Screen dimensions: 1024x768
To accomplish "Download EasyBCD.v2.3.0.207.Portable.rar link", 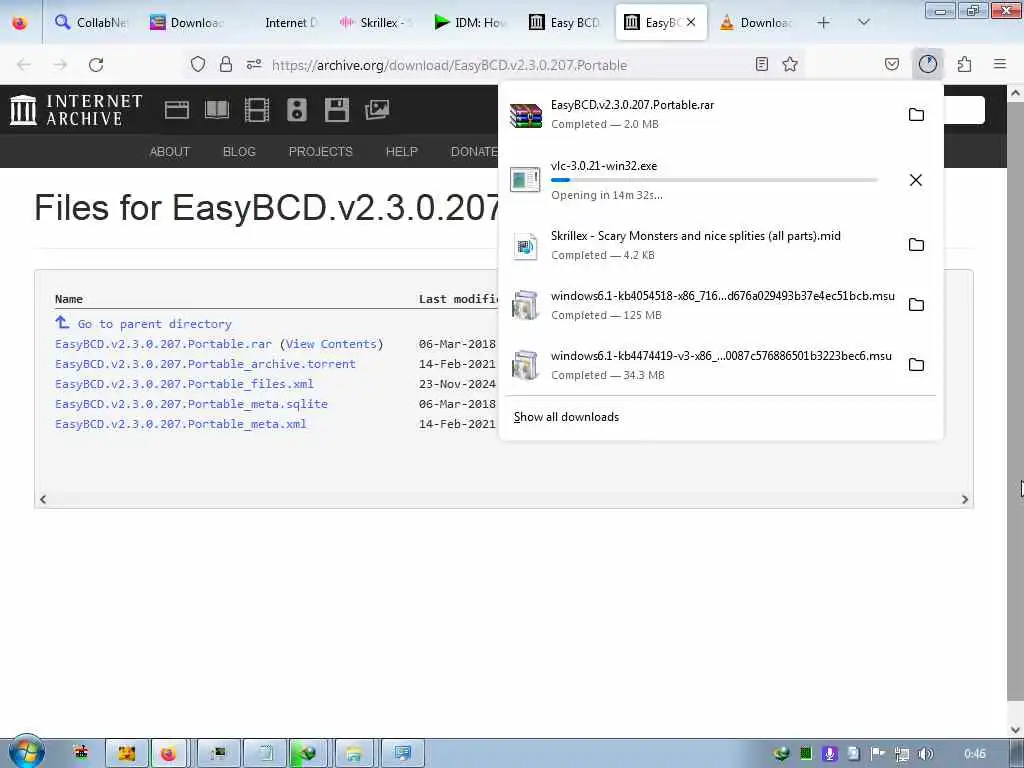I will click(163, 344).
